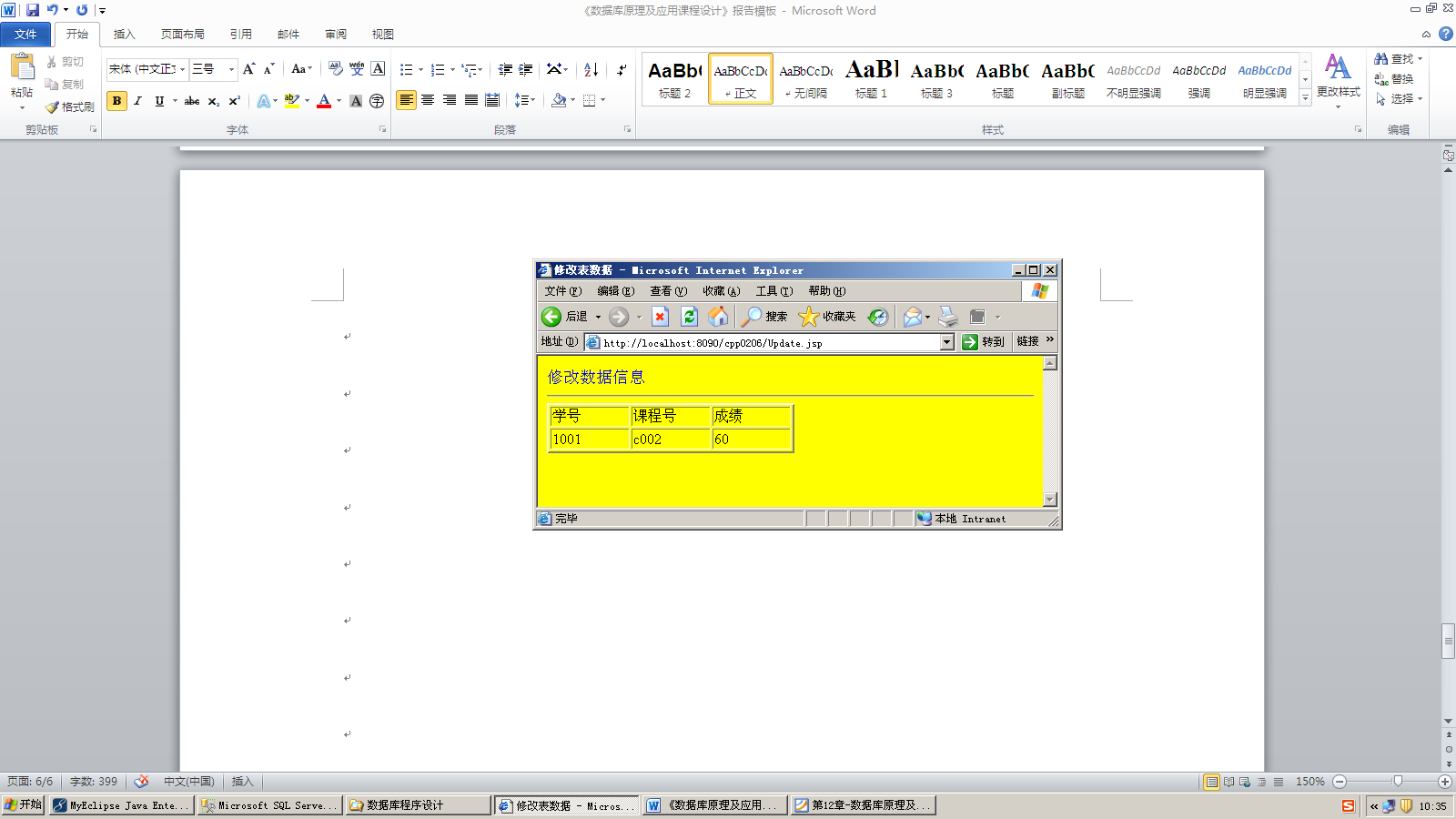Clear all text formatting
1456x819 pixels.
335,69
